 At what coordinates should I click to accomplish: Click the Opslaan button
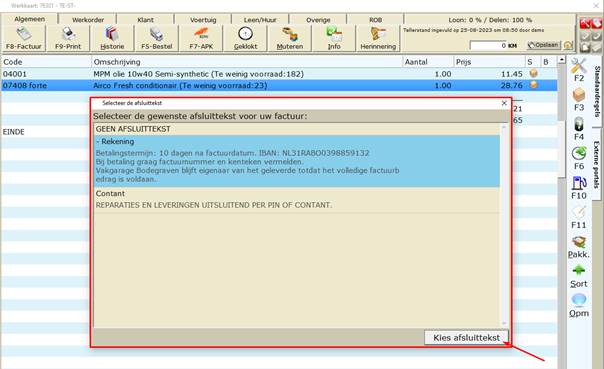544,45
